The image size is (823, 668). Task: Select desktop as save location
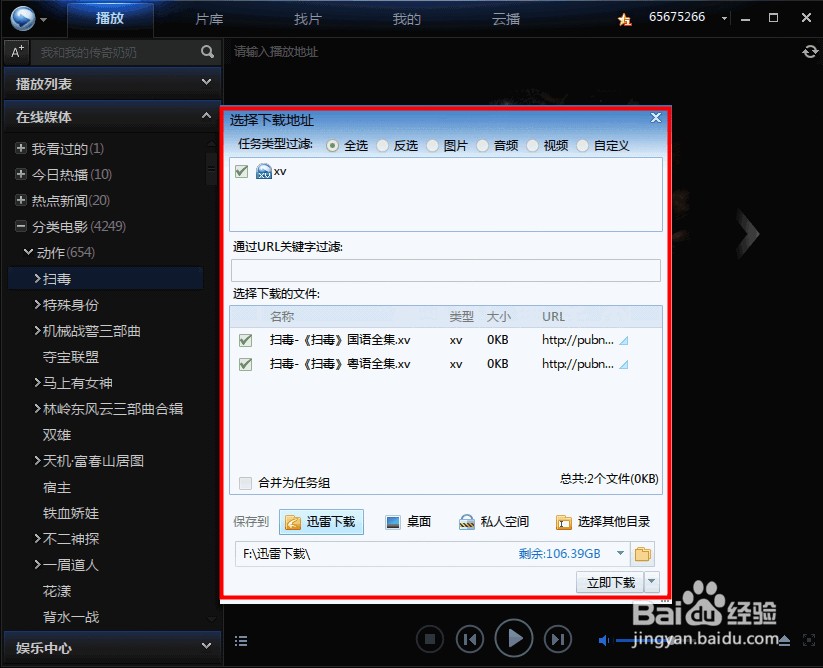[x=408, y=522]
